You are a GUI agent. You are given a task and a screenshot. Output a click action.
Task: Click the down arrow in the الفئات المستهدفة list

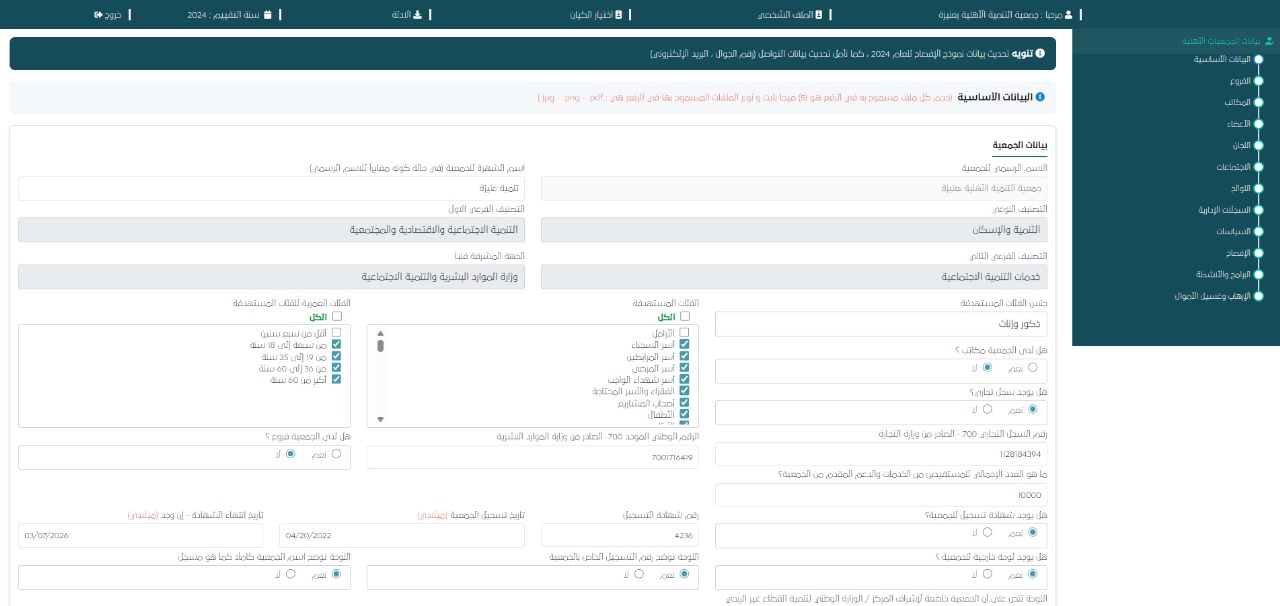tap(380, 420)
